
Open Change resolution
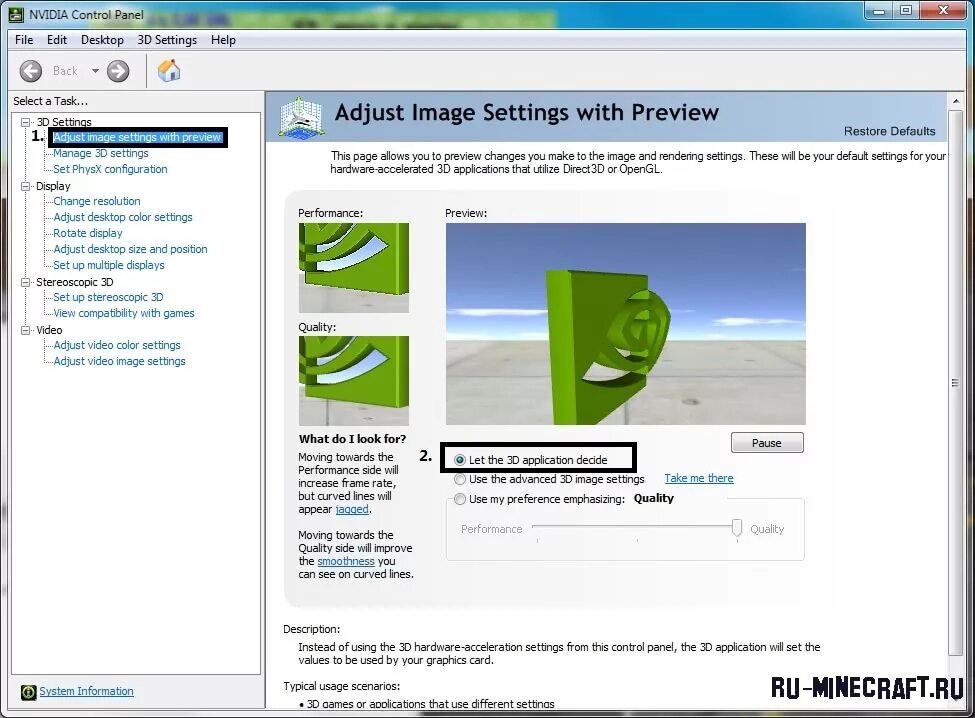pyautogui.click(x=97, y=201)
